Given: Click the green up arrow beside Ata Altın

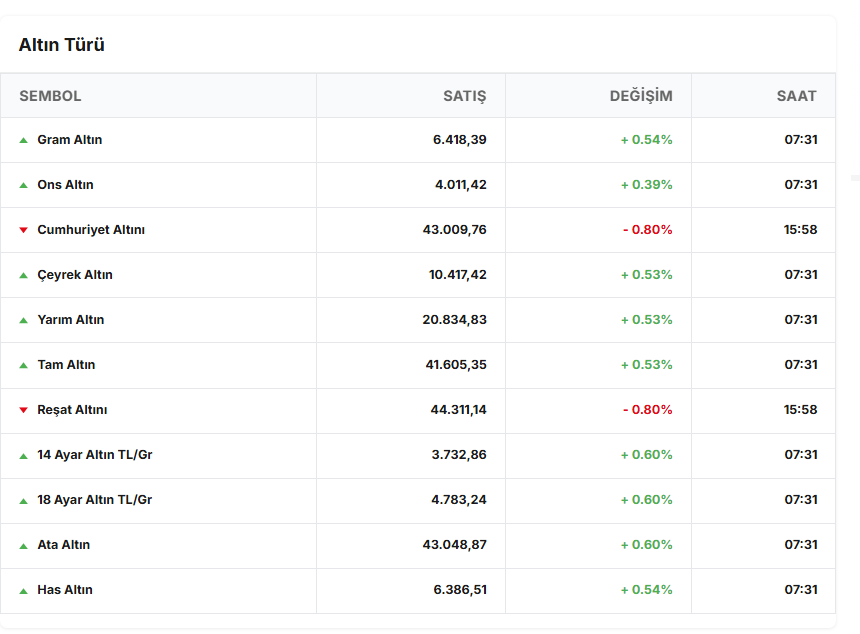Looking at the screenshot, I should [24, 546].
